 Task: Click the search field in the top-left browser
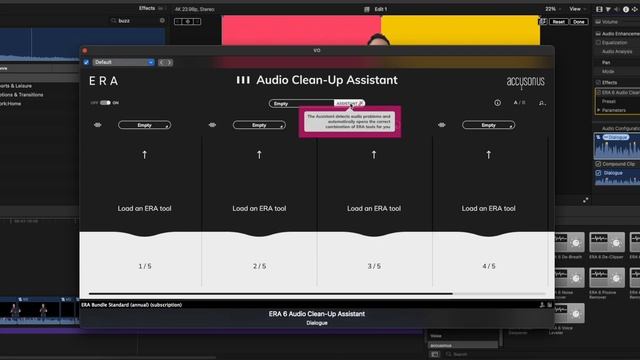coord(137,20)
